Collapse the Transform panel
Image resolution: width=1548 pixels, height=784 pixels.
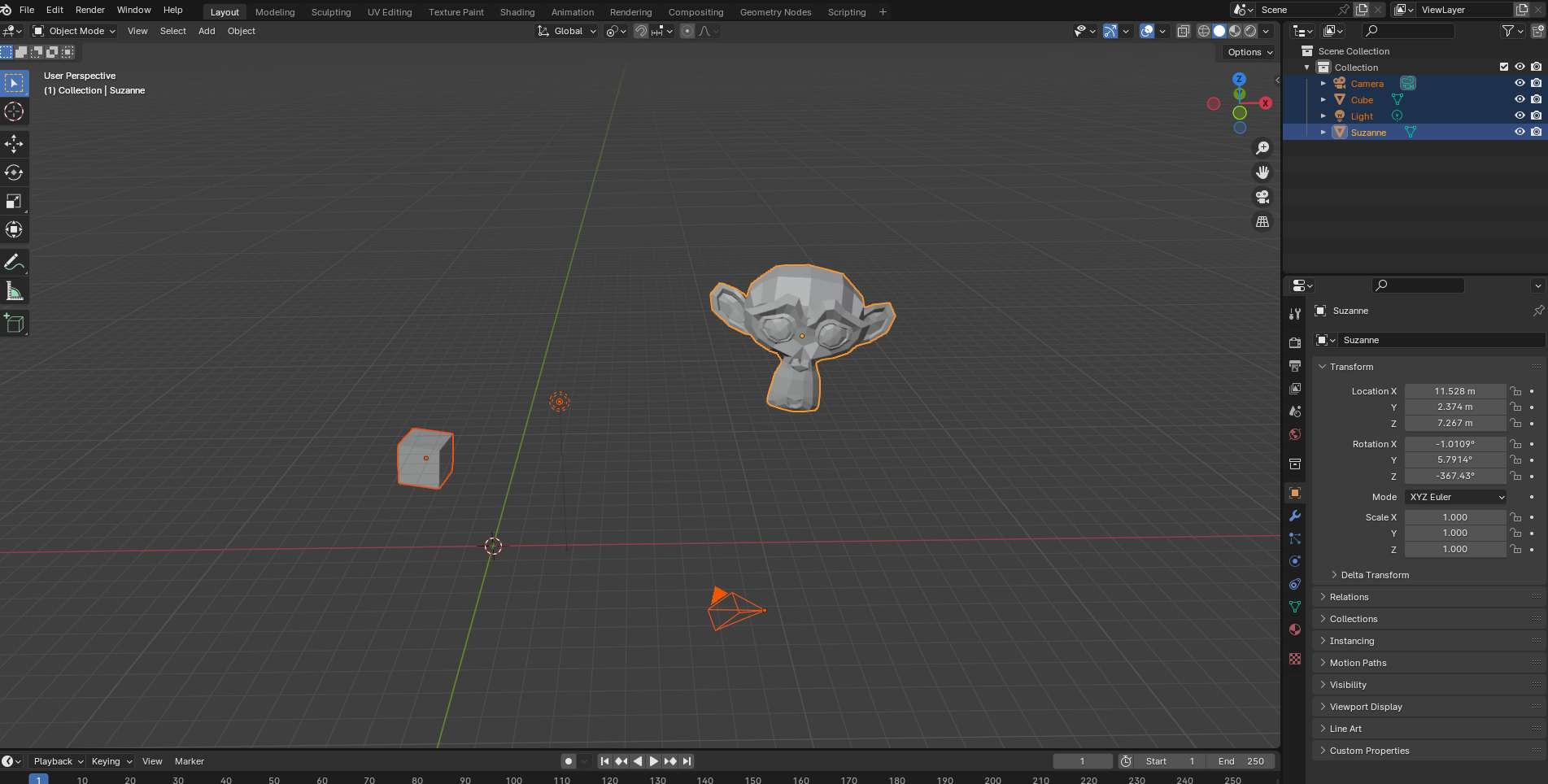(x=1351, y=367)
